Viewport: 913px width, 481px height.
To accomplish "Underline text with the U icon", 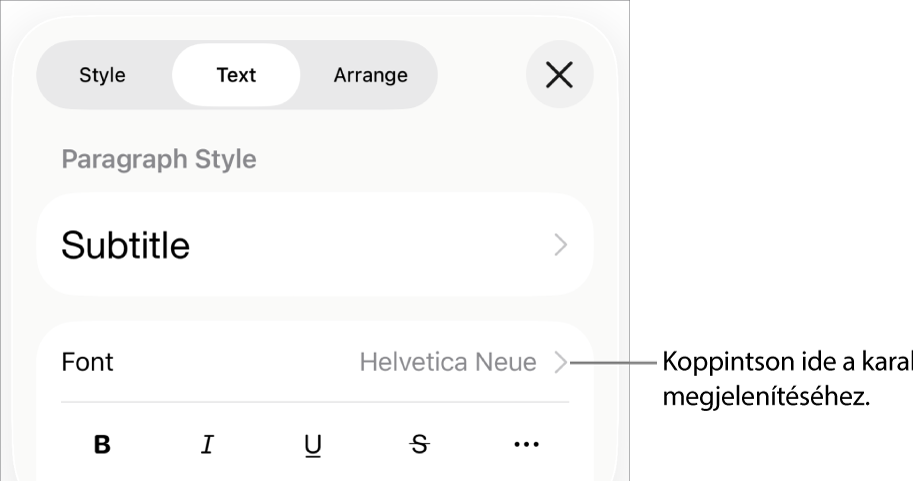I will [313, 445].
